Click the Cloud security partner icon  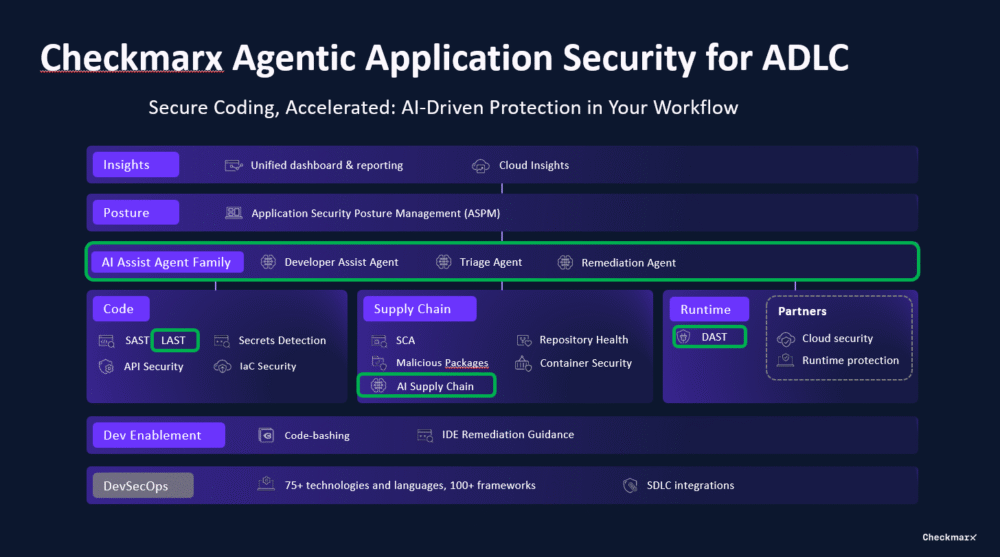(x=786, y=339)
